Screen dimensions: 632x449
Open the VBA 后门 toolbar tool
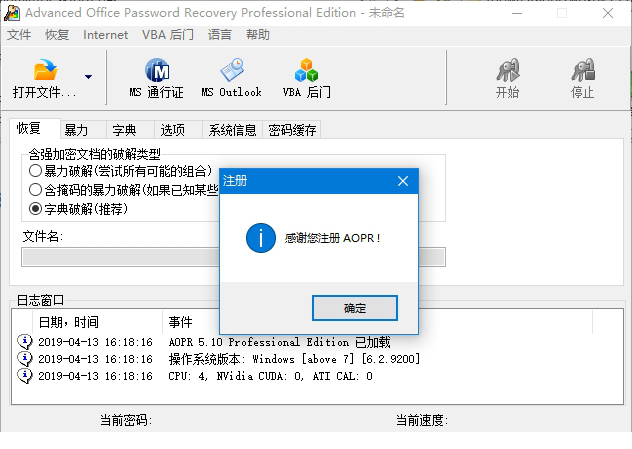click(x=306, y=78)
